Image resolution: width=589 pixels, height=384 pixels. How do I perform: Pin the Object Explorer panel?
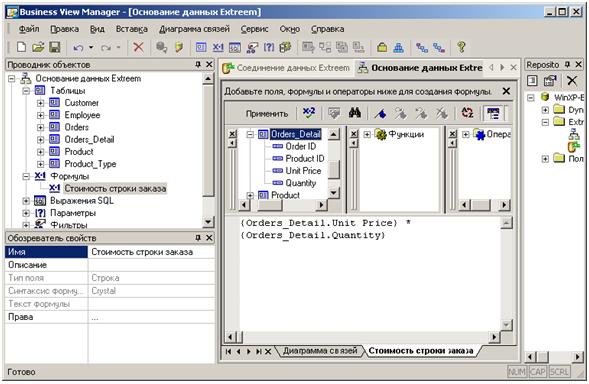(198, 65)
